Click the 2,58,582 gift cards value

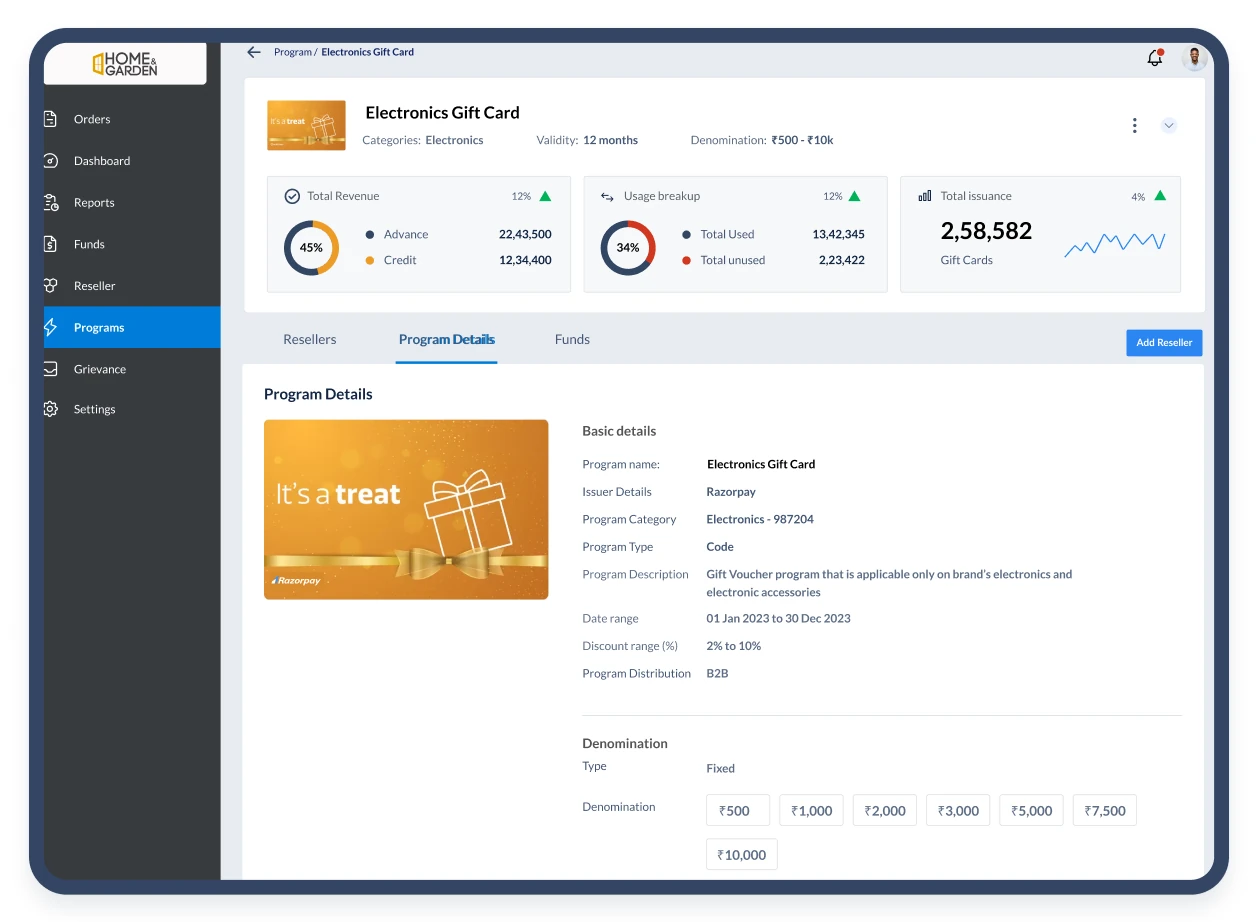[986, 231]
